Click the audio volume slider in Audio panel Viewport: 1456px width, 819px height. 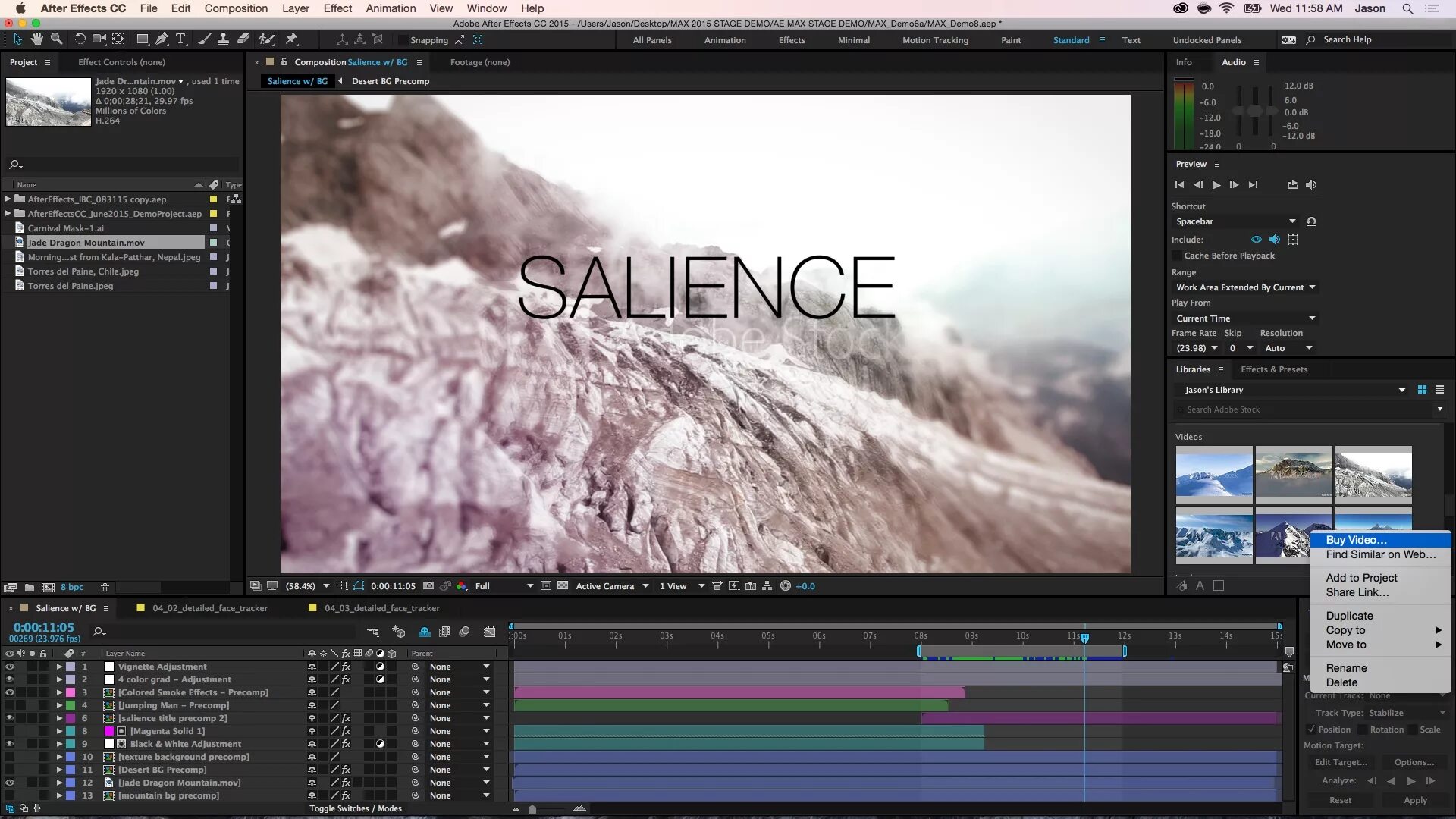[1253, 113]
